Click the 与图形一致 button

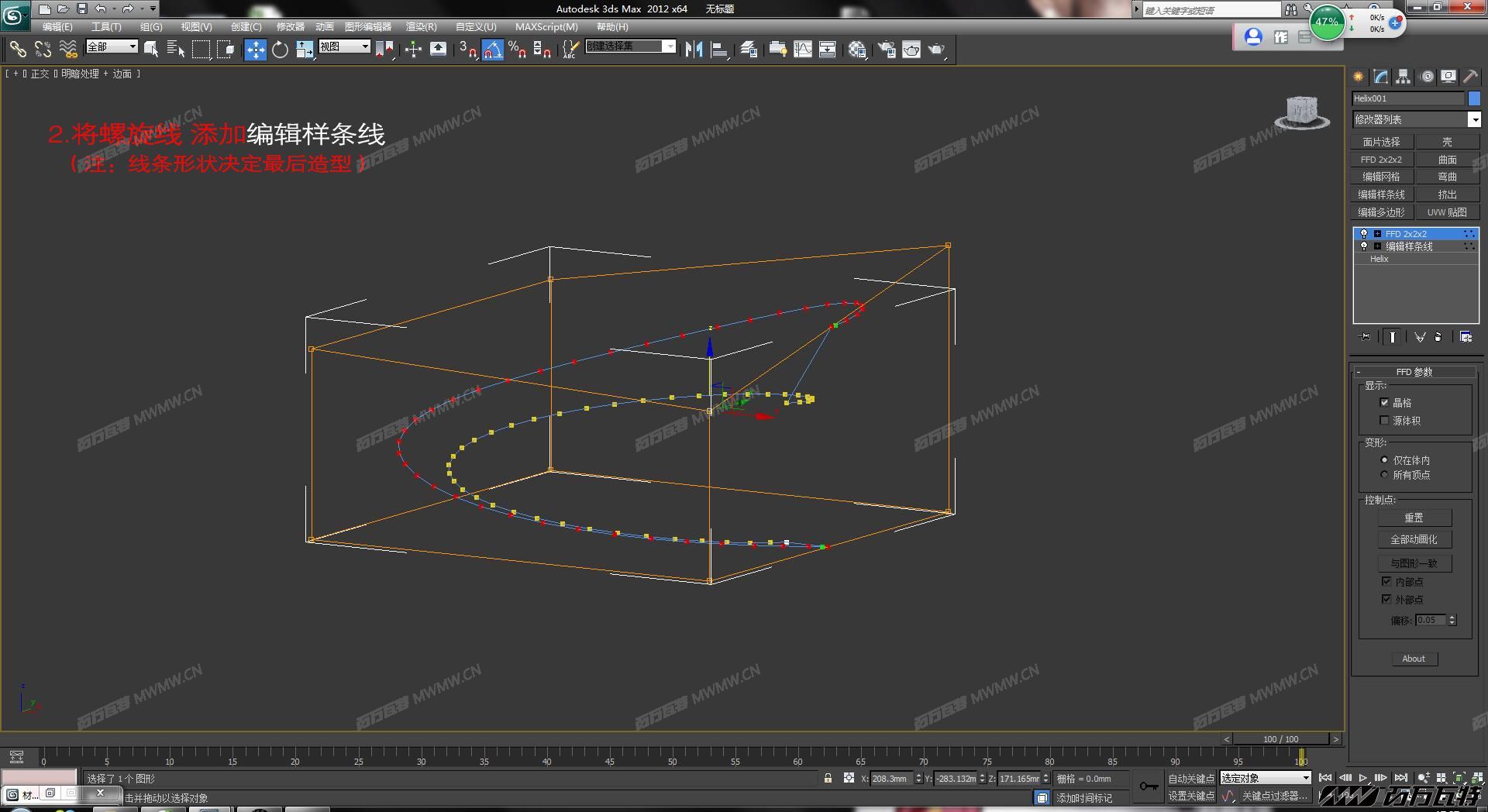(1414, 563)
